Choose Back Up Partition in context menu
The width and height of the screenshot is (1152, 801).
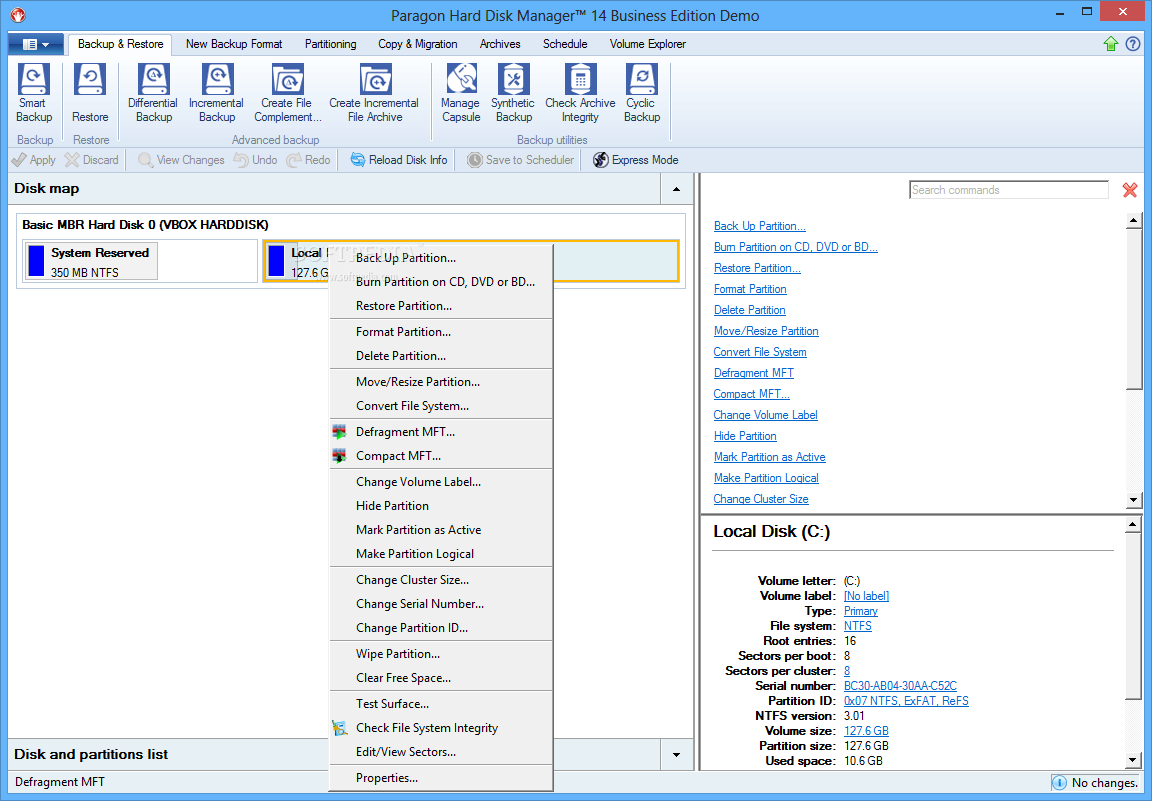(x=441, y=258)
